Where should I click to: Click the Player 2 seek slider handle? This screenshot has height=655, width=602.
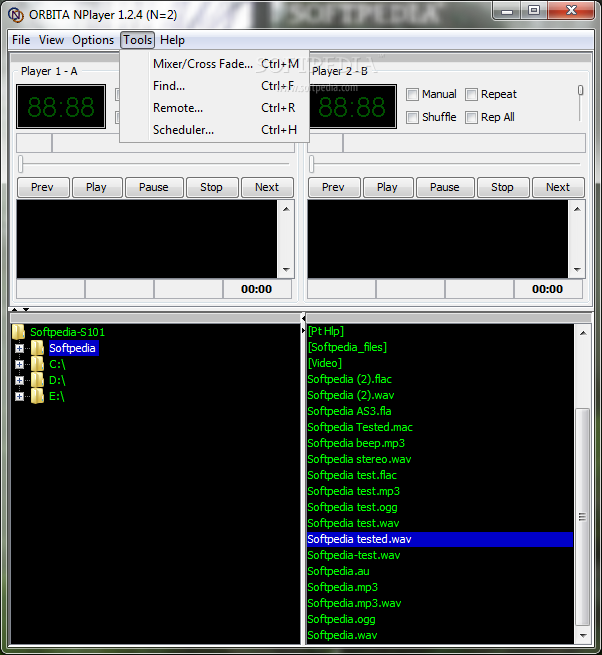pyautogui.click(x=311, y=164)
